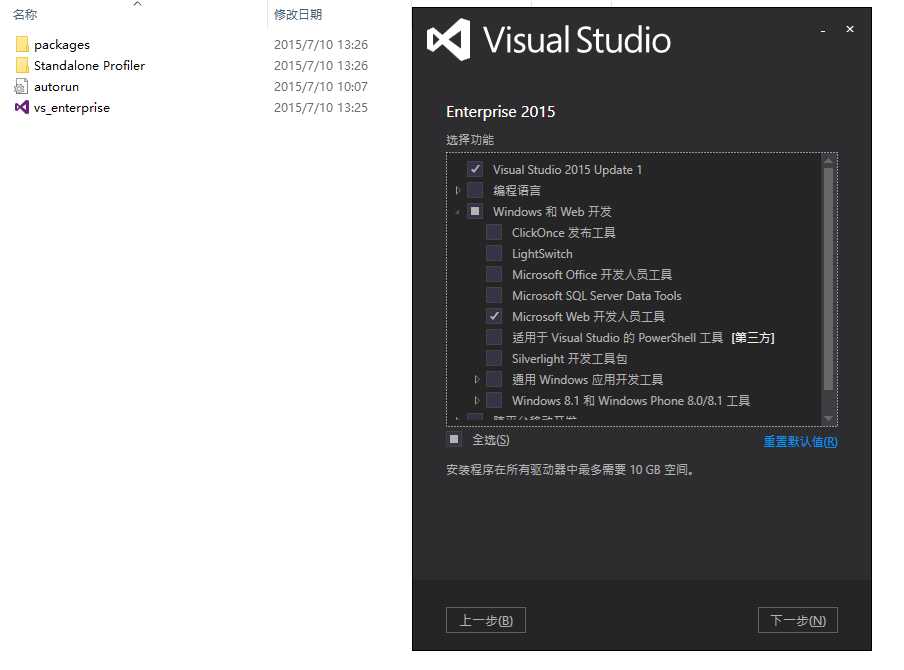Check Windows 8.1 和 Windows Phone checkbox

[x=494, y=400]
